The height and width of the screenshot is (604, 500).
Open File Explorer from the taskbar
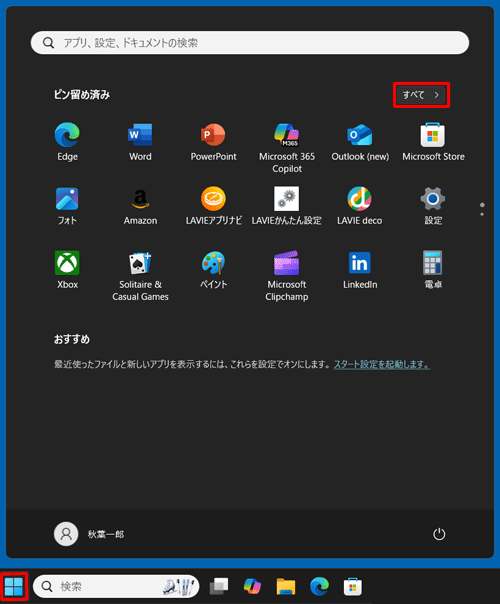pos(286,587)
